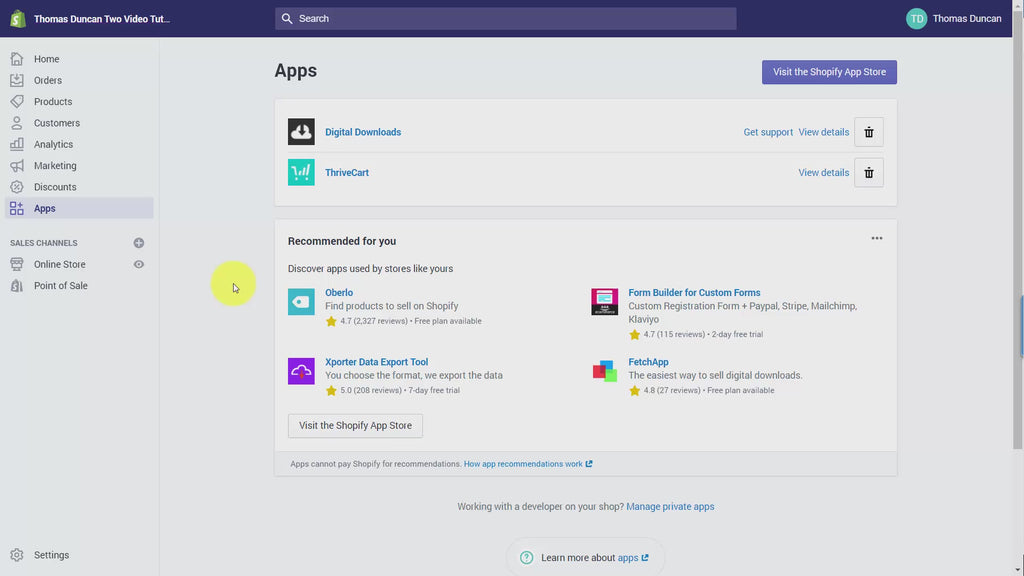The width and height of the screenshot is (1024, 576).
Task: Delete the Digital Downloads app via trash icon
Action: pyautogui.click(x=869, y=133)
